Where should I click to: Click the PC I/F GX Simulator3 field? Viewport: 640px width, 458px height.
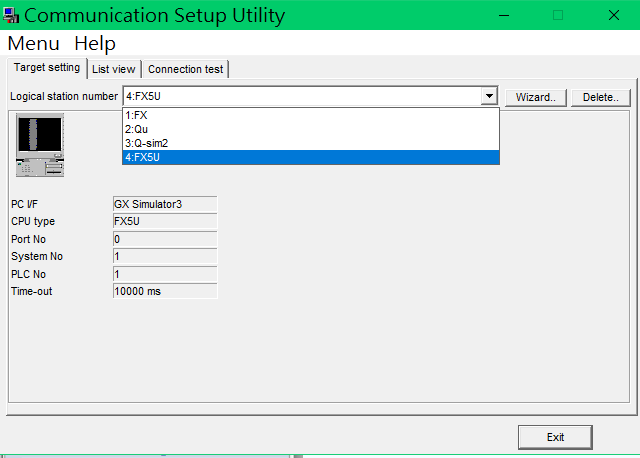coord(164,204)
